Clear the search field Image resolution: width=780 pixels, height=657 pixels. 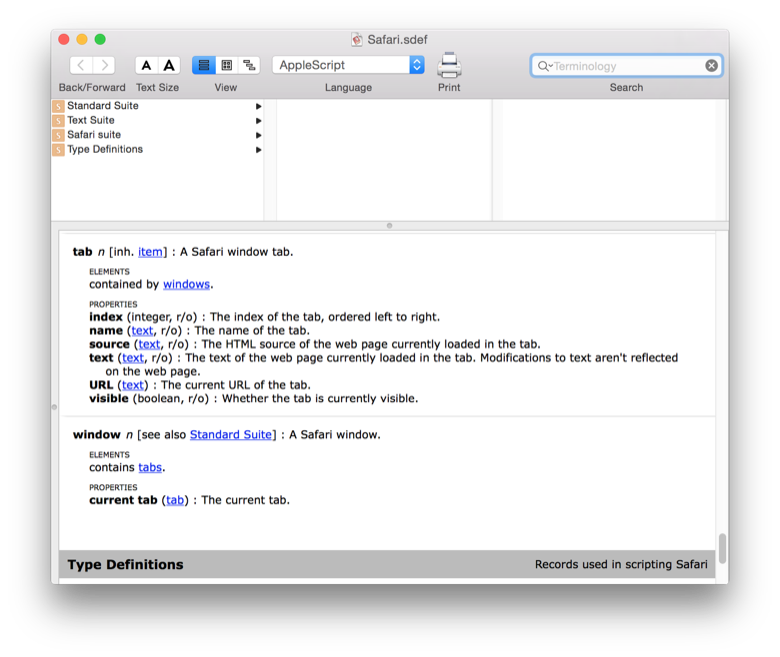[x=711, y=66]
